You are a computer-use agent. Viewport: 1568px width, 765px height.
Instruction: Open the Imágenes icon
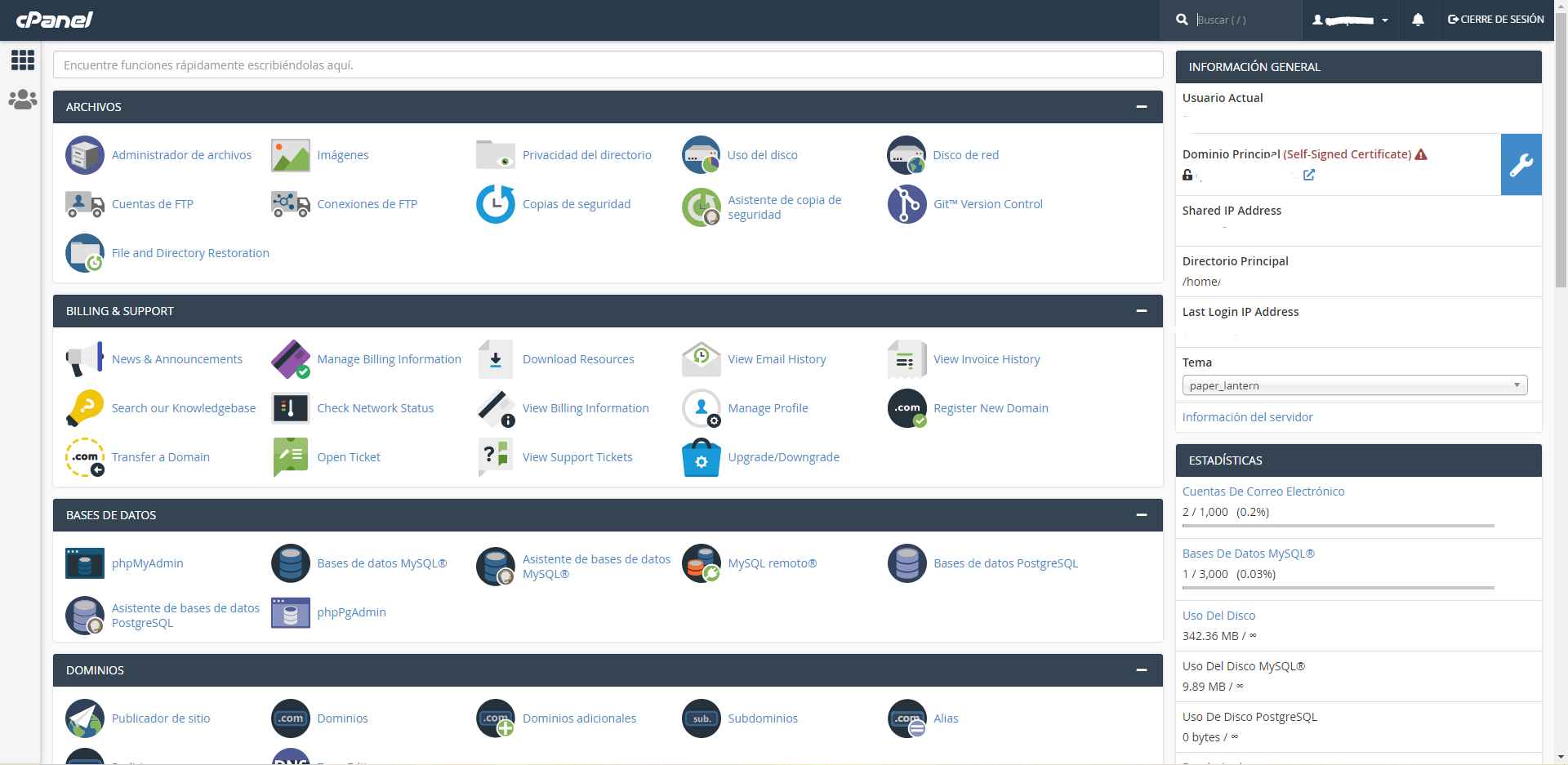click(291, 155)
